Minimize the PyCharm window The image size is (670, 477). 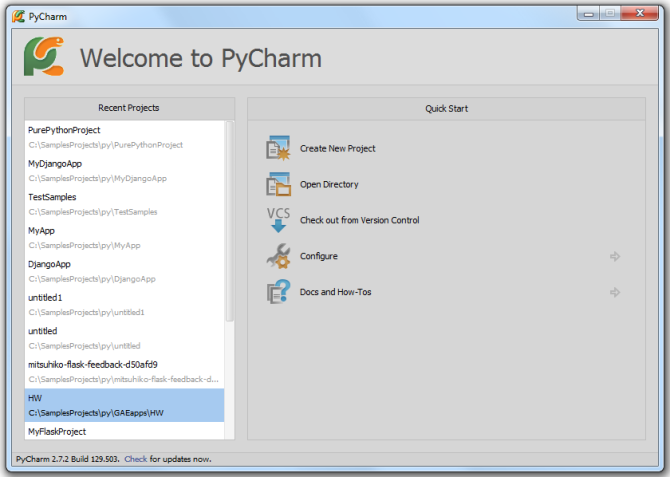click(589, 14)
